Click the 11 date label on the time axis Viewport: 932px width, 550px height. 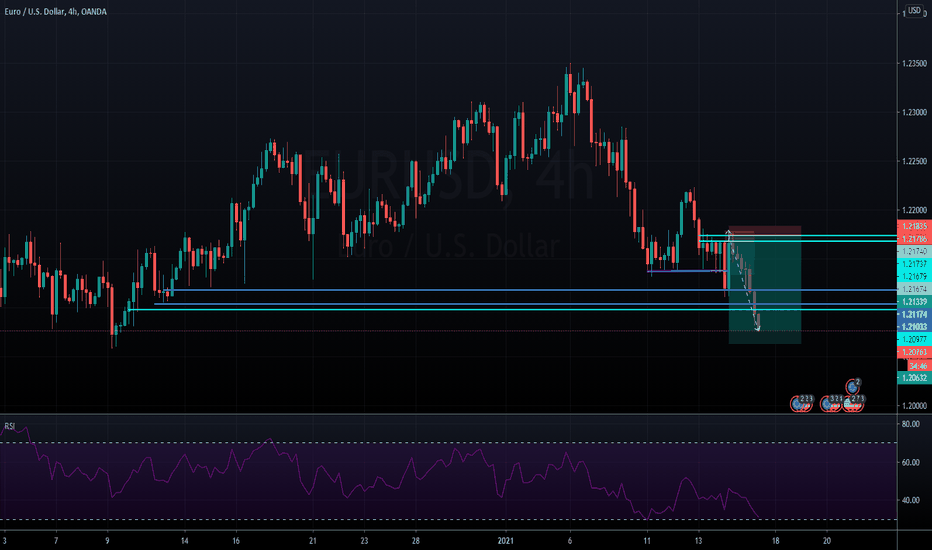647,541
